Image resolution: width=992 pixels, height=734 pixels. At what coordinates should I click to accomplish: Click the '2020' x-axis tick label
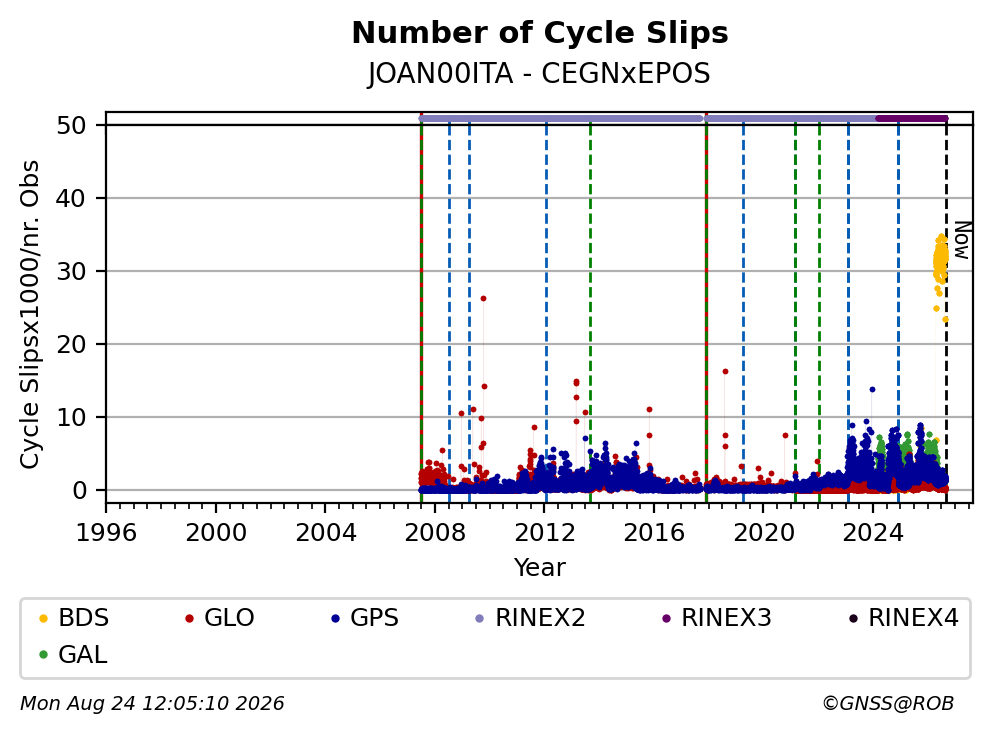pos(764,533)
